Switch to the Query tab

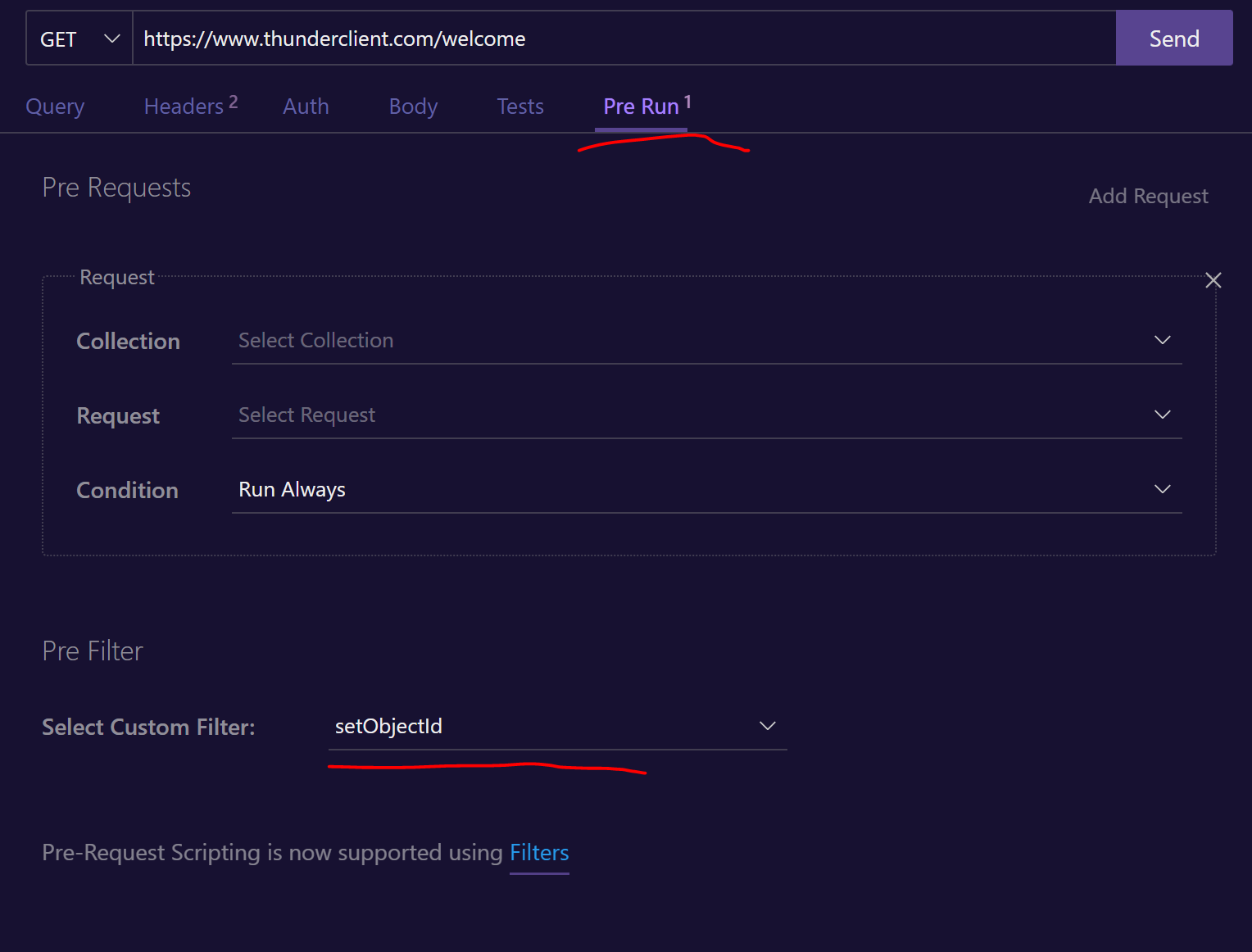click(55, 107)
